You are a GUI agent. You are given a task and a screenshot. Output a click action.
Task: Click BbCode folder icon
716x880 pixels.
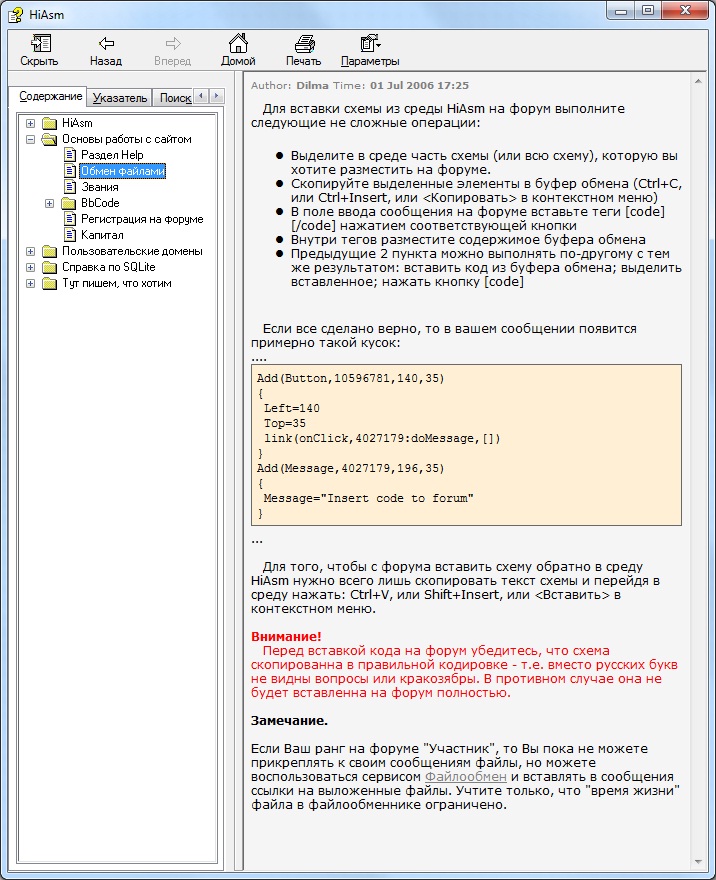(68, 203)
